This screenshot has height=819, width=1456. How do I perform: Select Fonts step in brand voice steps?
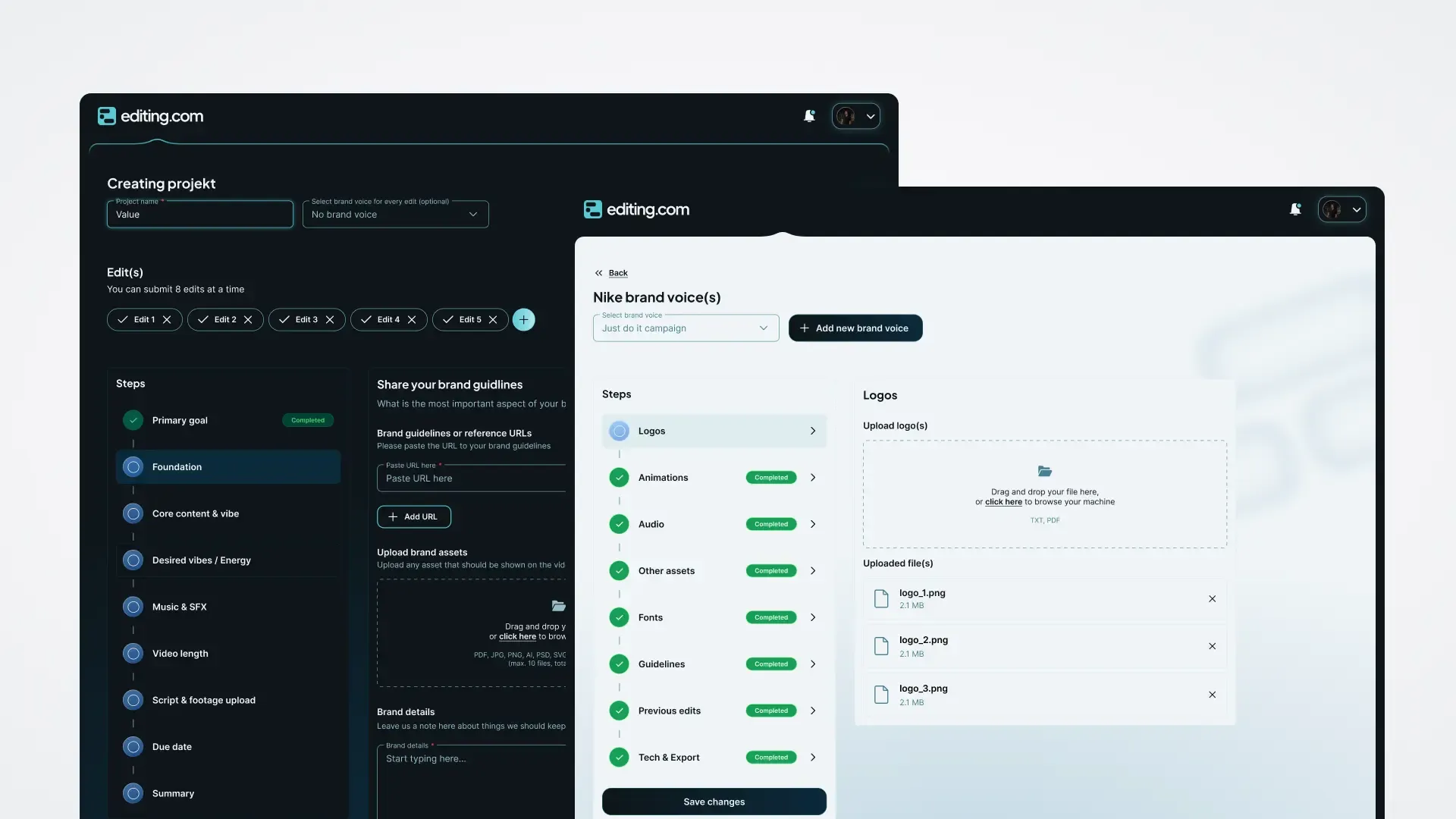point(714,617)
